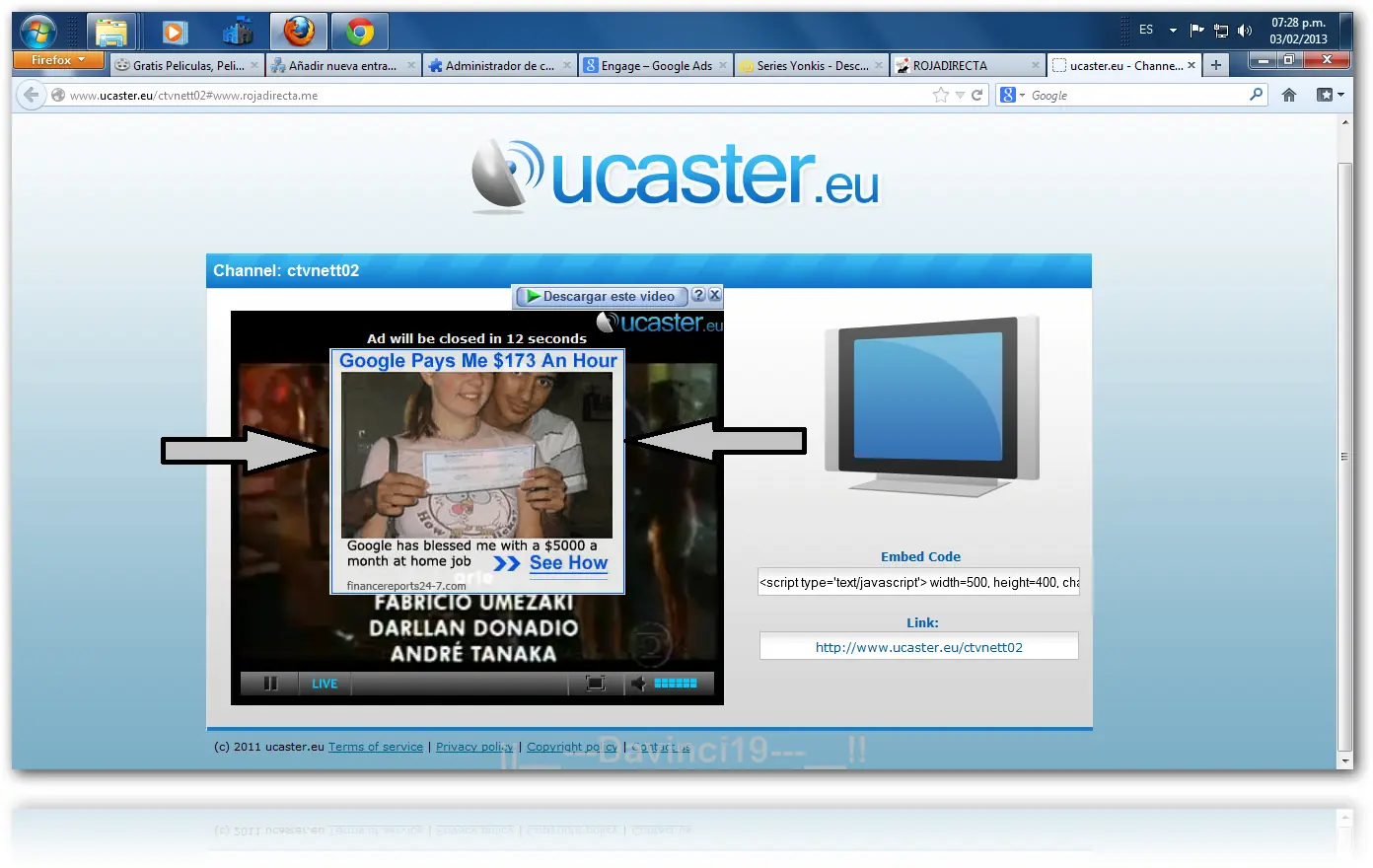Open the Copyright policy link

pos(572,747)
